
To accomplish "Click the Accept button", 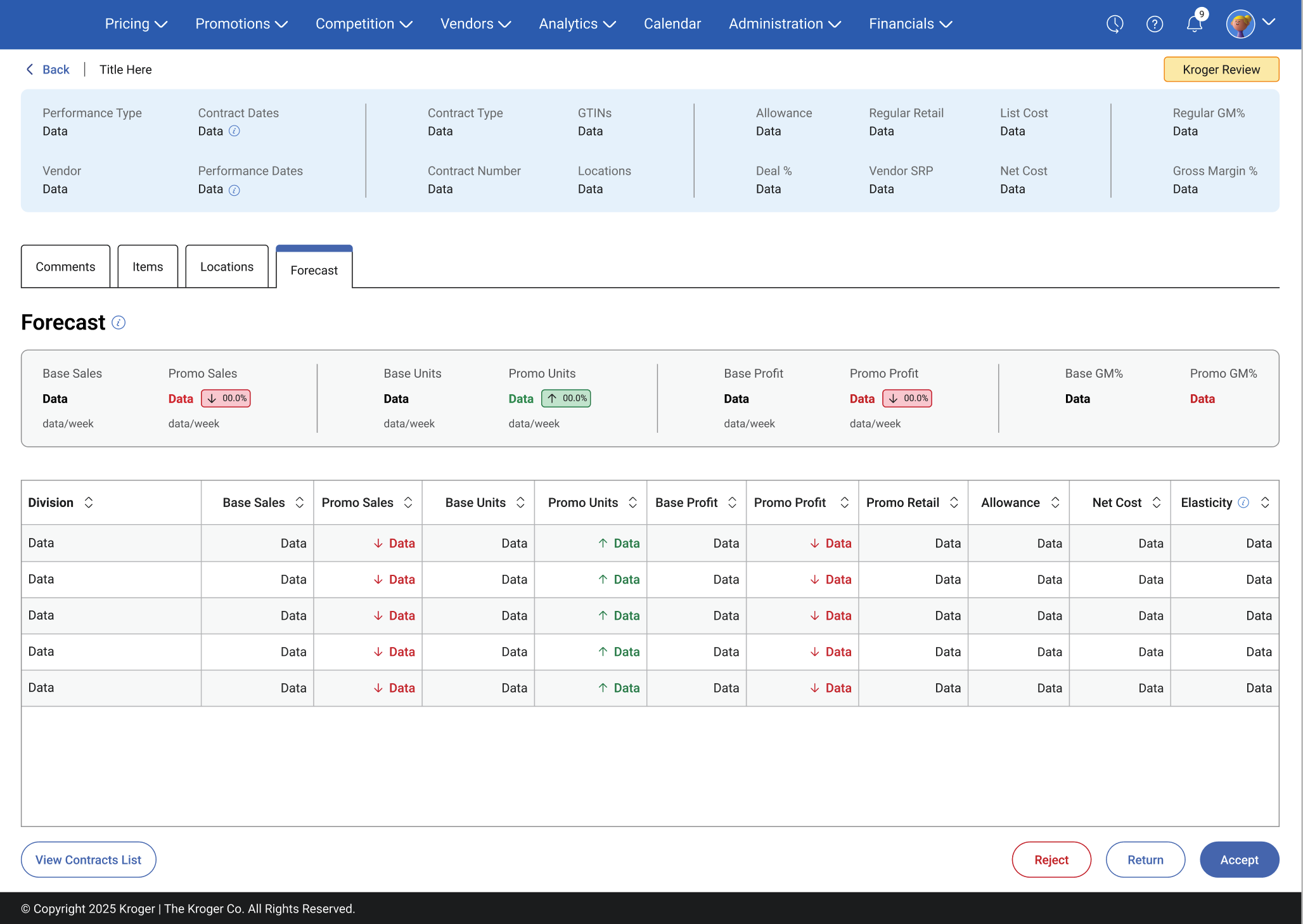I will (x=1239, y=860).
